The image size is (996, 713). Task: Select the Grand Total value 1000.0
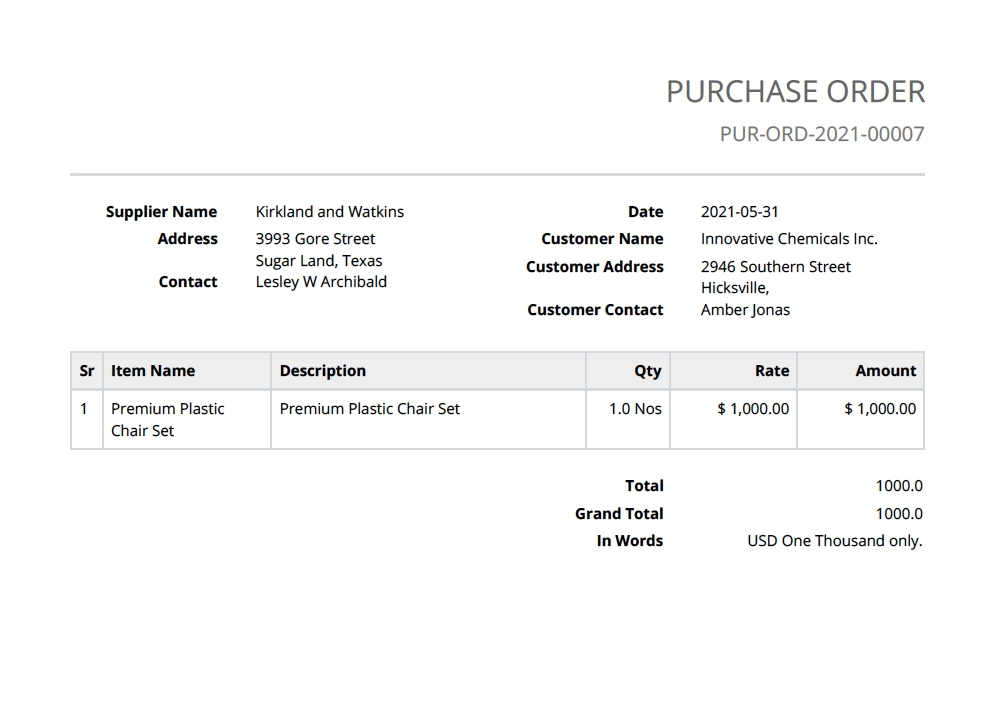click(x=899, y=514)
